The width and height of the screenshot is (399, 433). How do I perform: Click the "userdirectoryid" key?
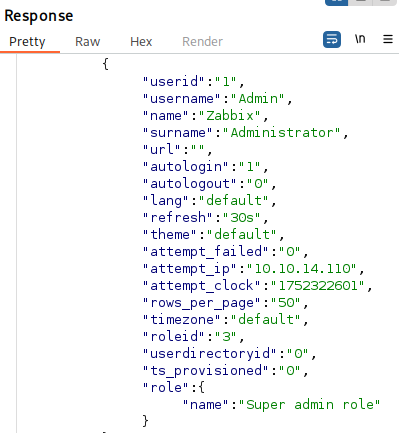click(x=210, y=353)
